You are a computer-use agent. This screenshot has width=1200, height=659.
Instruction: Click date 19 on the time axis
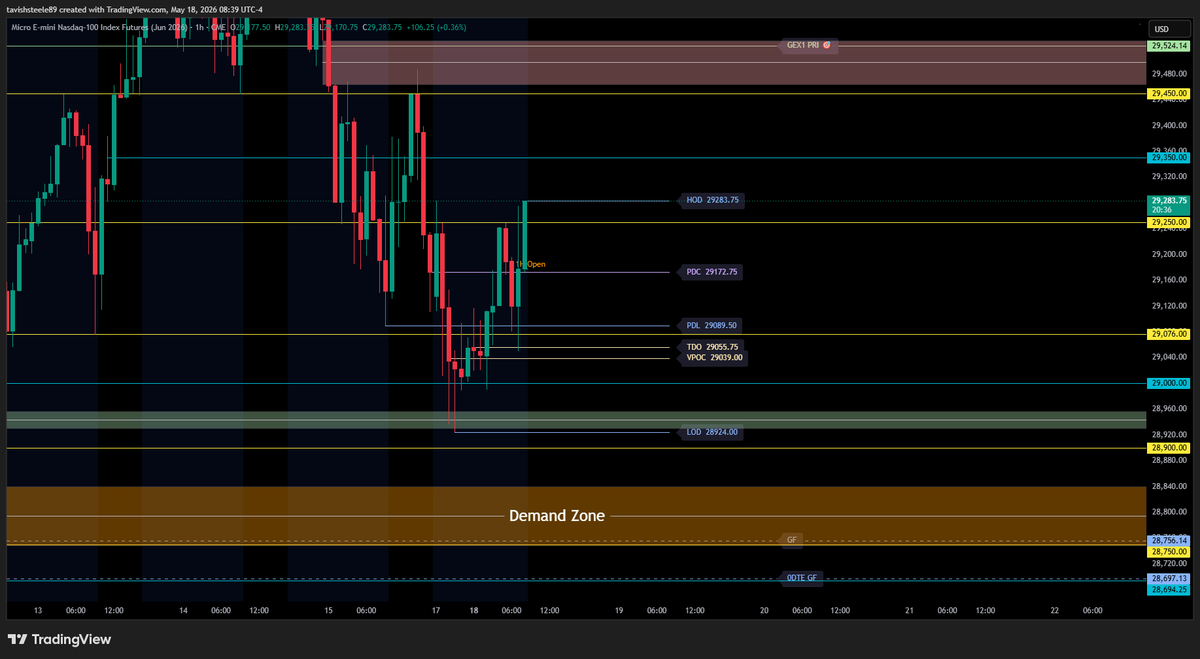click(619, 610)
